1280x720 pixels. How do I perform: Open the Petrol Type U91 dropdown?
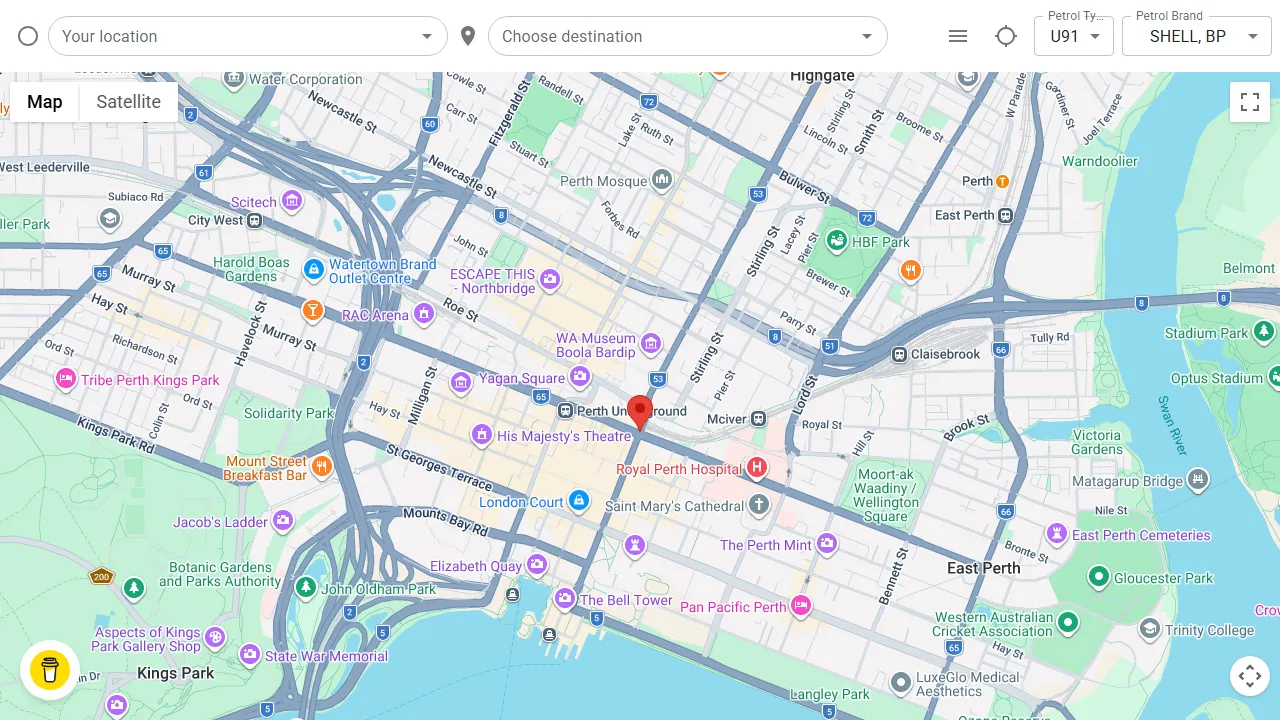click(x=1073, y=37)
